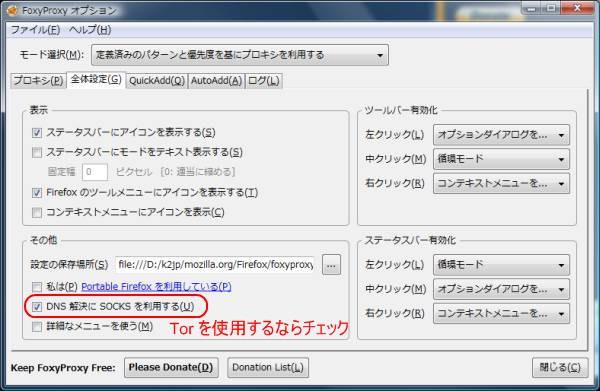This screenshot has height=391, width=600.
Task: Toggle Firefox のツールメニューにアイコンを表示する checkbox
Action: [37, 192]
